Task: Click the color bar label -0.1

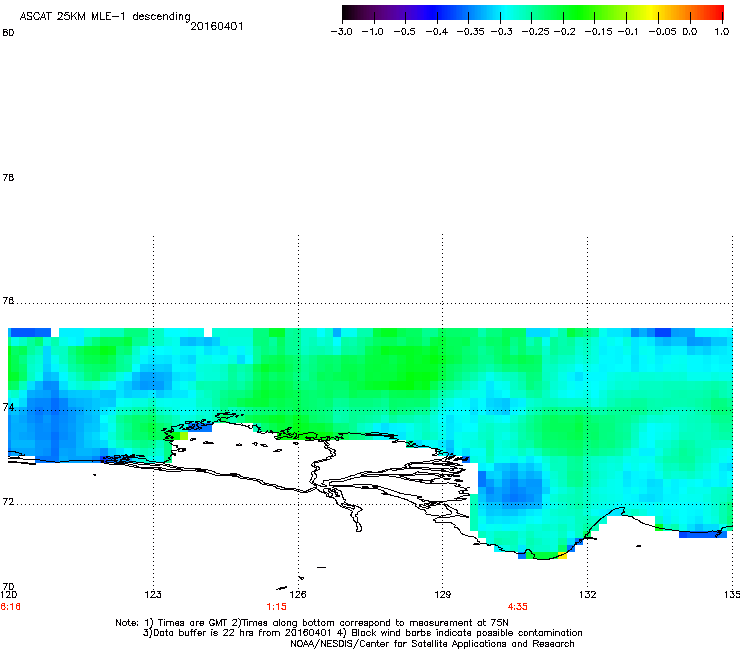Action: pos(628,32)
